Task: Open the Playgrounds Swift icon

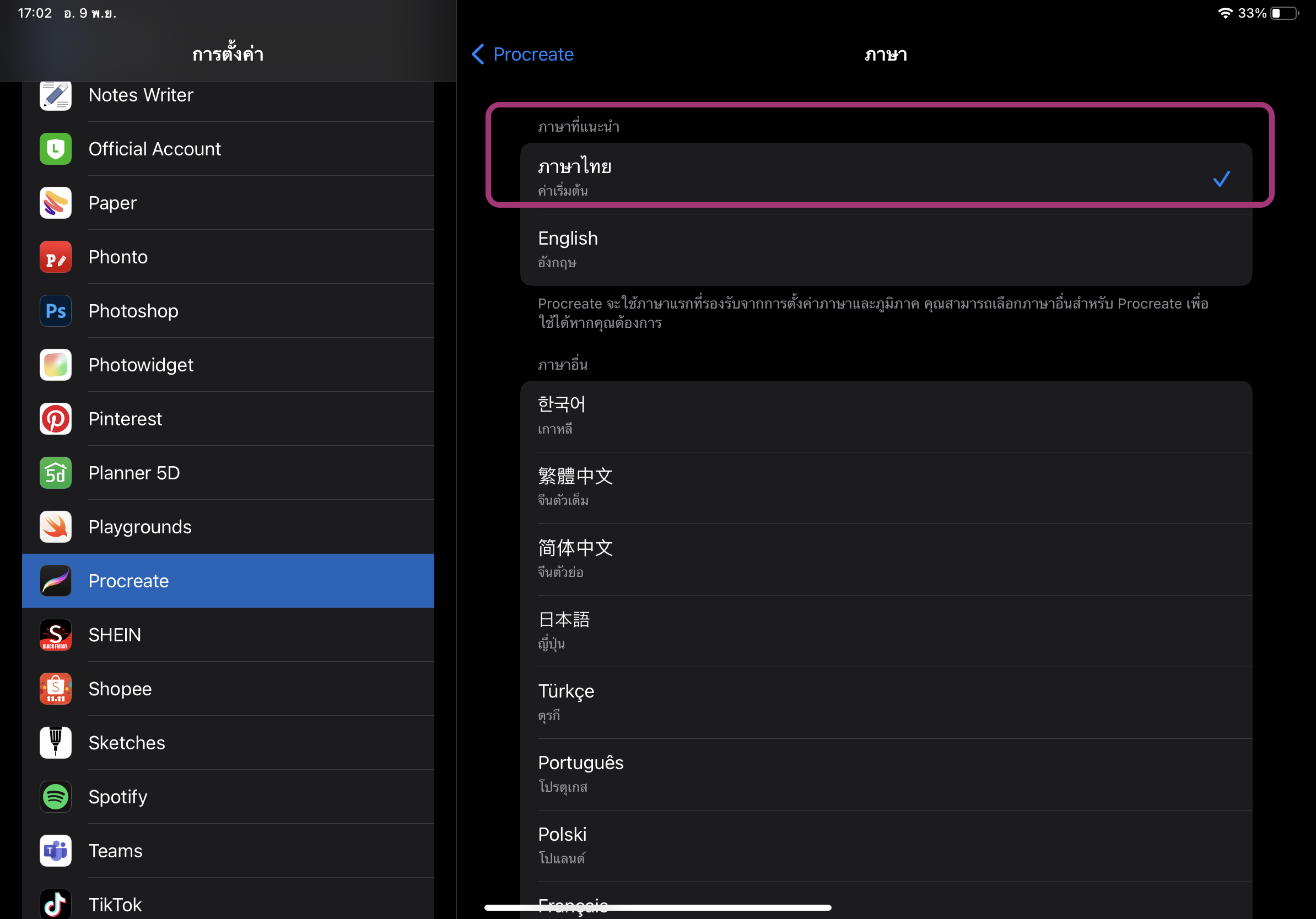Action: pyautogui.click(x=56, y=527)
